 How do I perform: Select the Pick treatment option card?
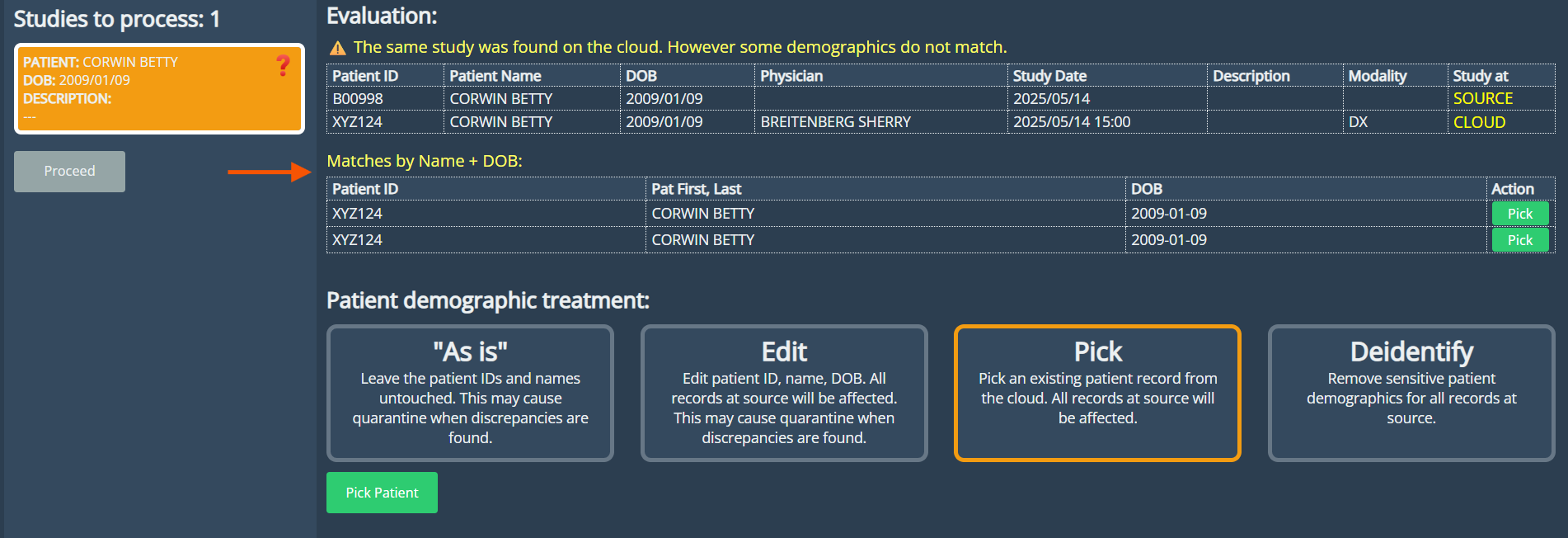click(x=1096, y=393)
